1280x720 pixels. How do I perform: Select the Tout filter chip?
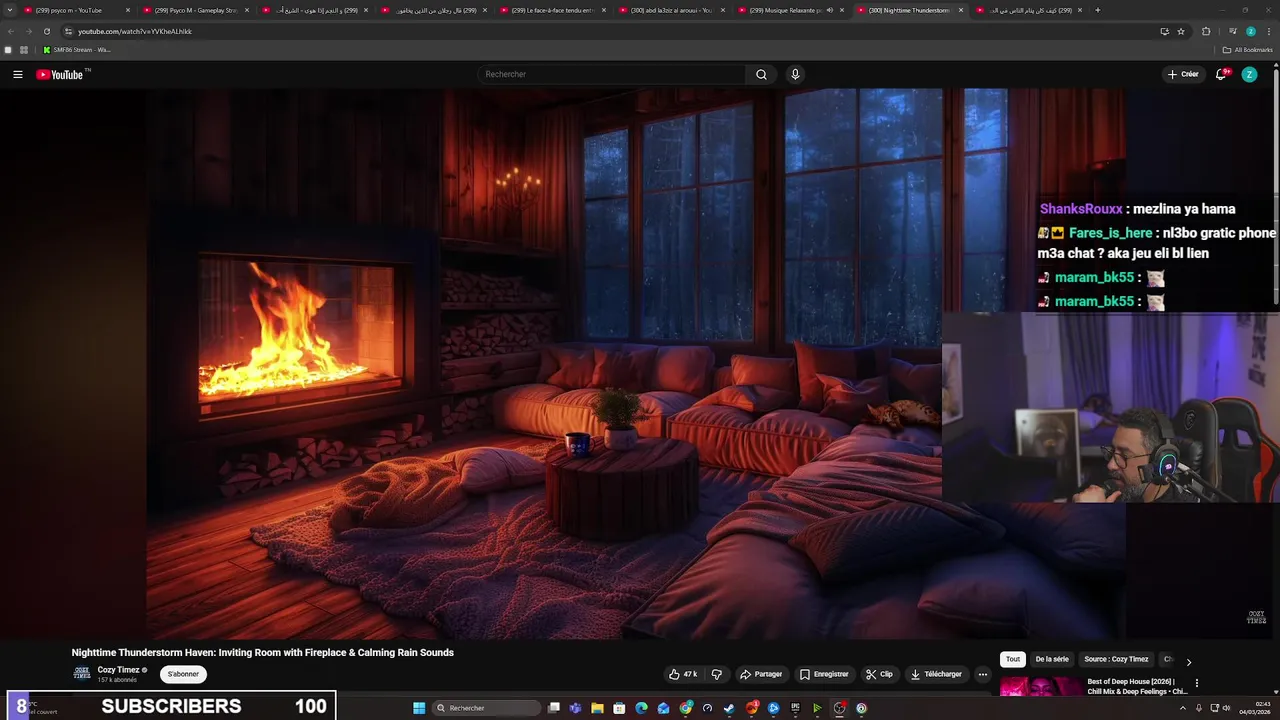1013,659
